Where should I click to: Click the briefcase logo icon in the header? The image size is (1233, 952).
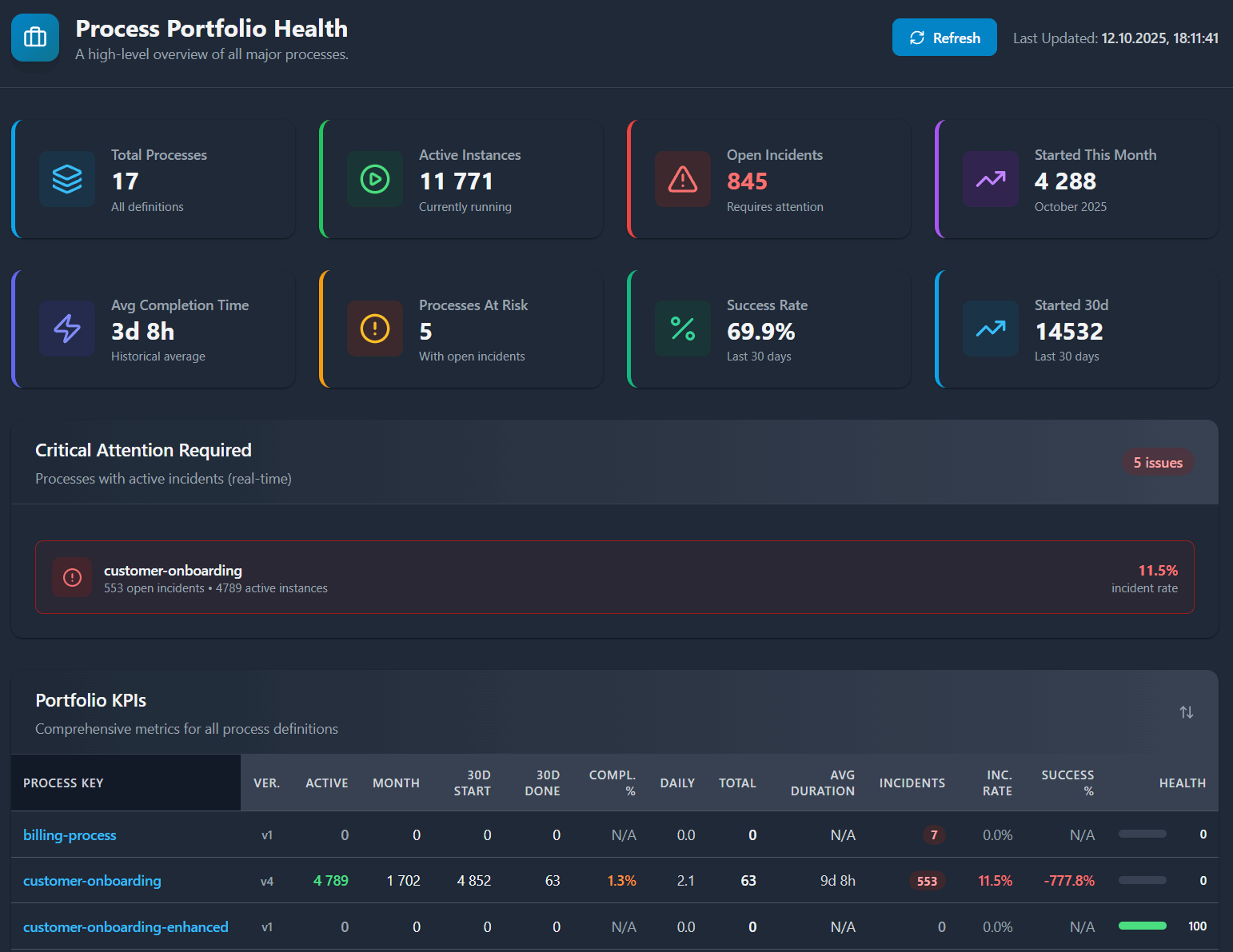point(34,37)
